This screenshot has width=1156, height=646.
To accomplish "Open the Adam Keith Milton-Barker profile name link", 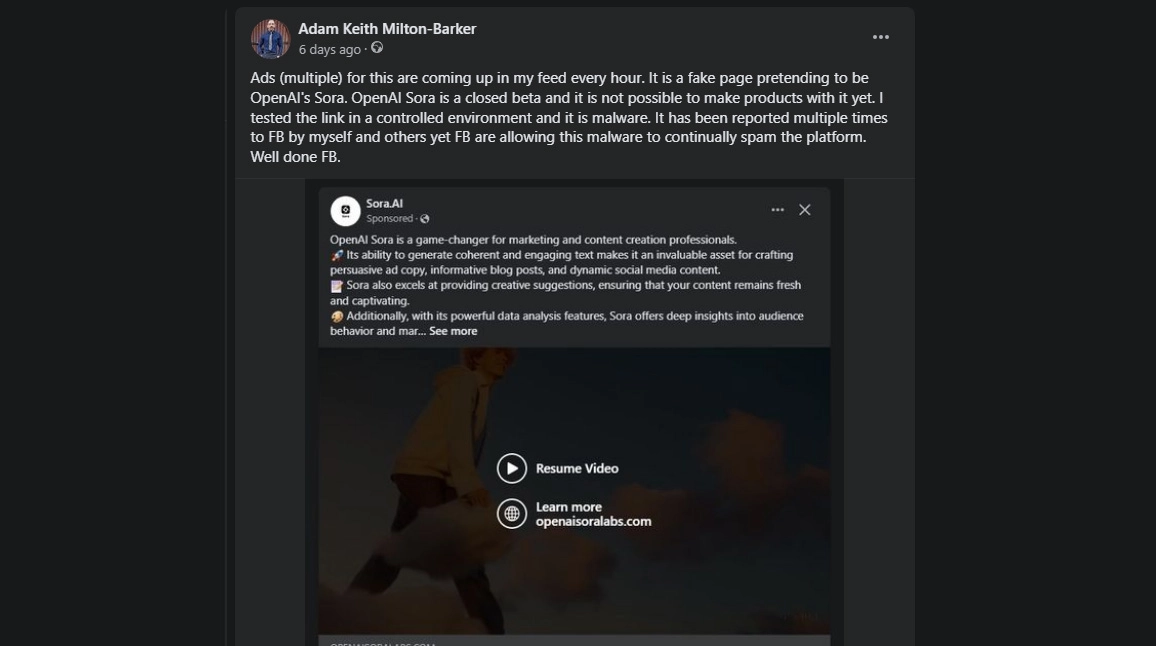I will [x=387, y=29].
